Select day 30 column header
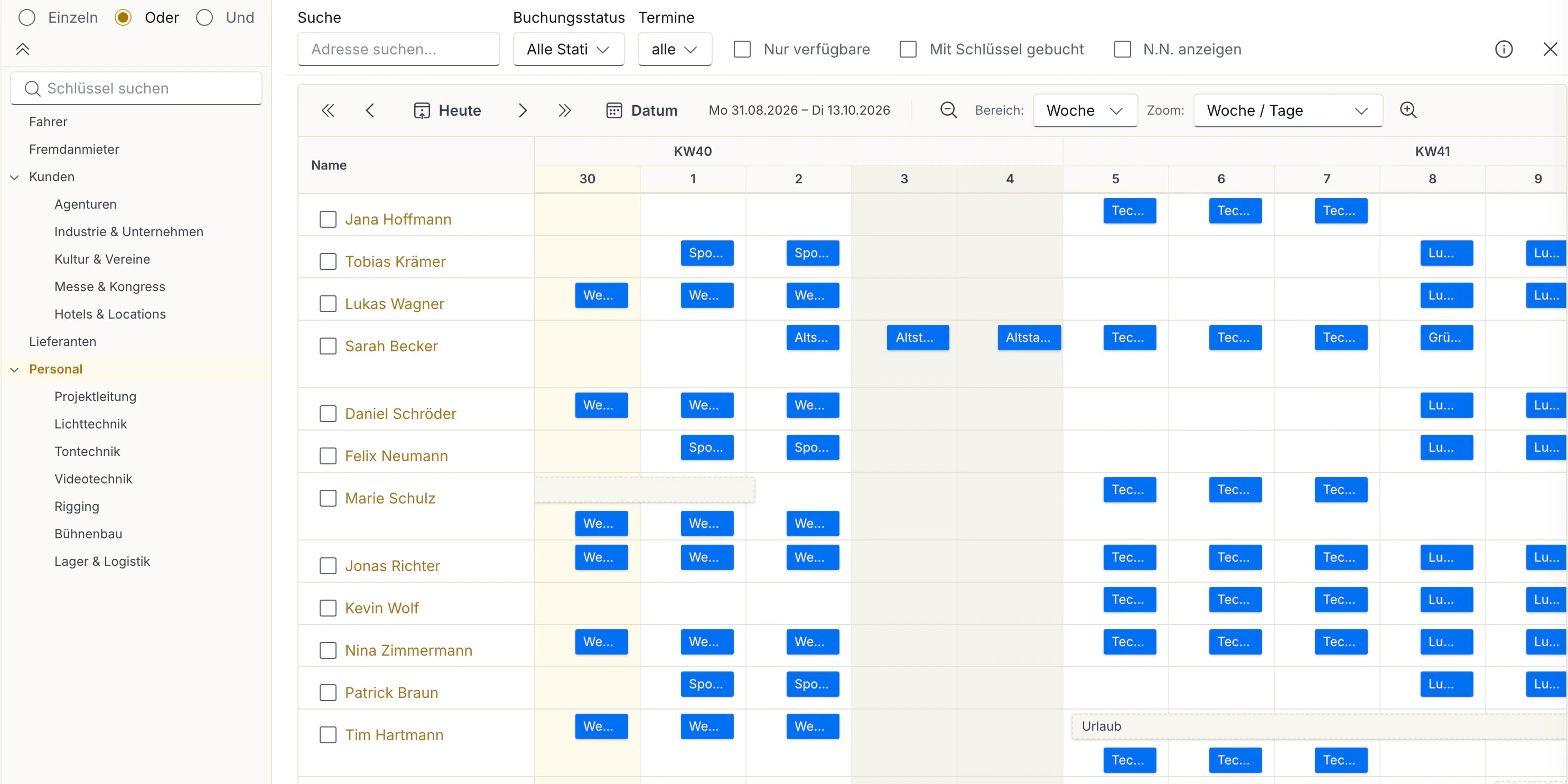This screenshot has width=1568, height=784. click(x=587, y=179)
